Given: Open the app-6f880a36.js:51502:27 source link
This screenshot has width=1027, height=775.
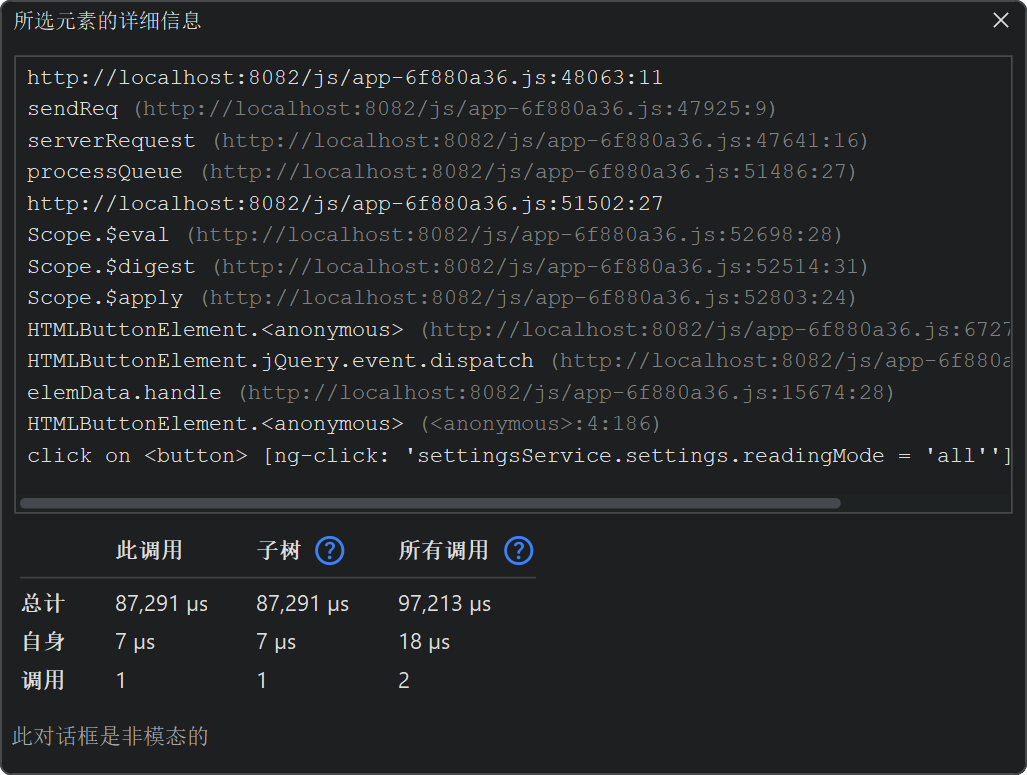Looking at the screenshot, I should pos(345,204).
